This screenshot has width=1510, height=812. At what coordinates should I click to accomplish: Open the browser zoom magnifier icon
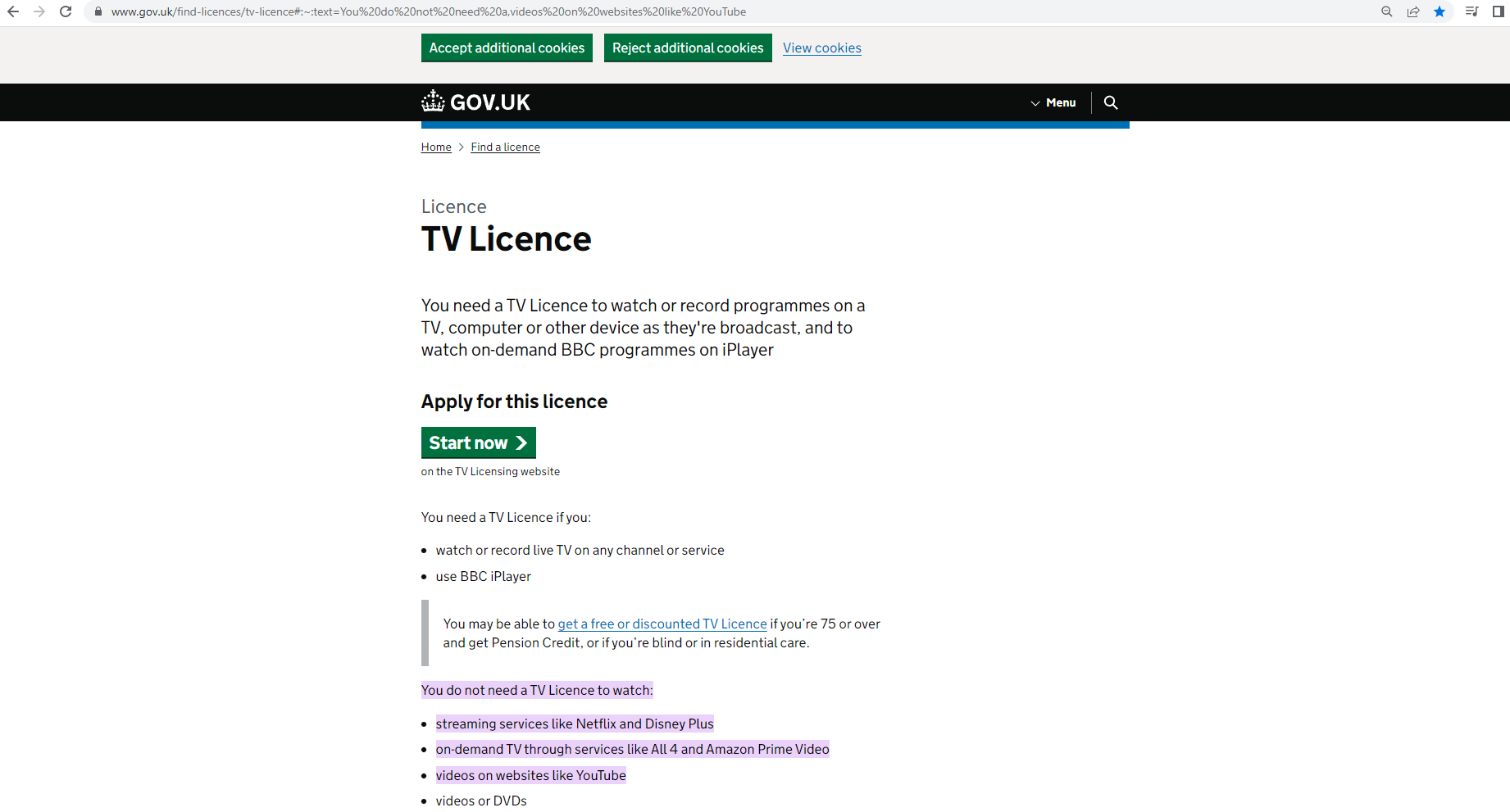point(1387,11)
